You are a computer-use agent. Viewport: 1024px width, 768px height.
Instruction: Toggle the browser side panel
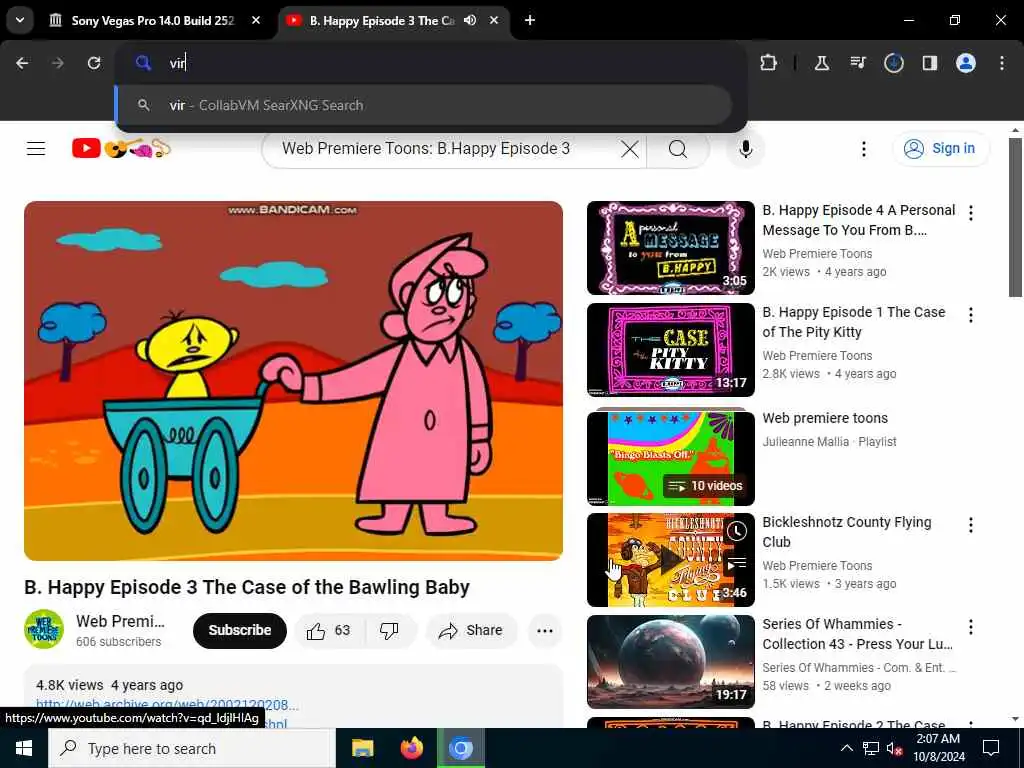point(929,63)
